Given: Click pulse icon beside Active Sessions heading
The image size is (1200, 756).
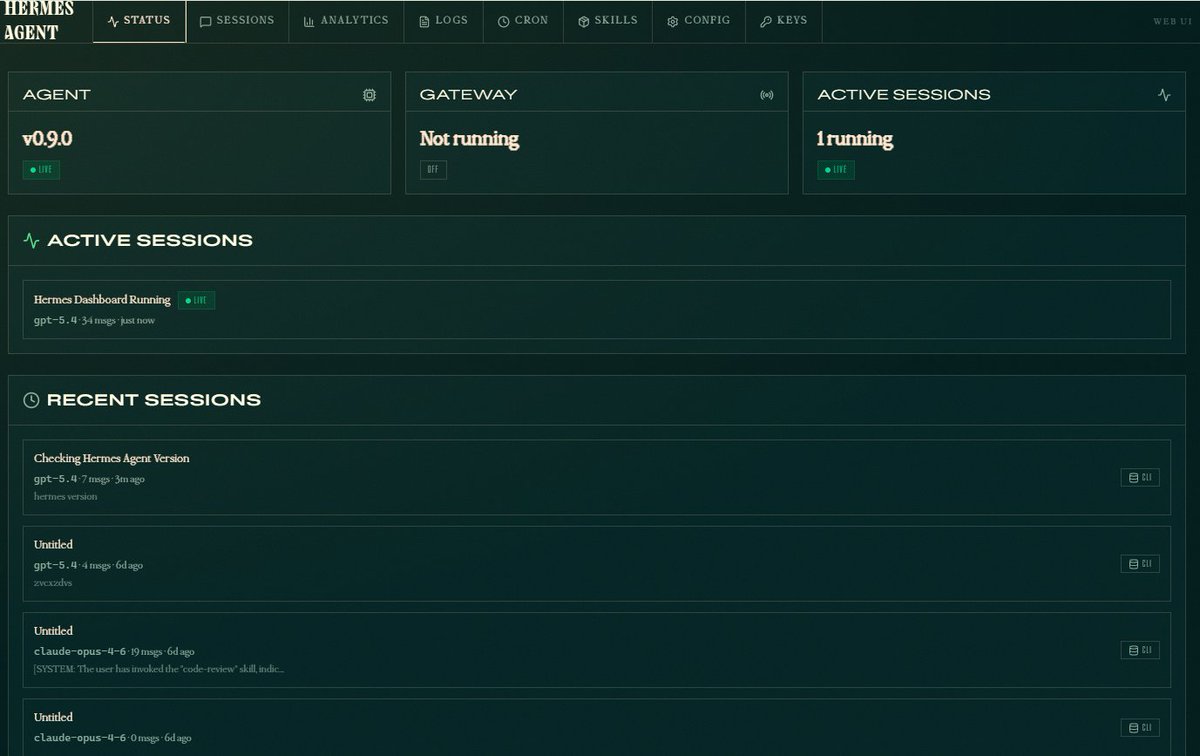Looking at the screenshot, I should (x=32, y=241).
